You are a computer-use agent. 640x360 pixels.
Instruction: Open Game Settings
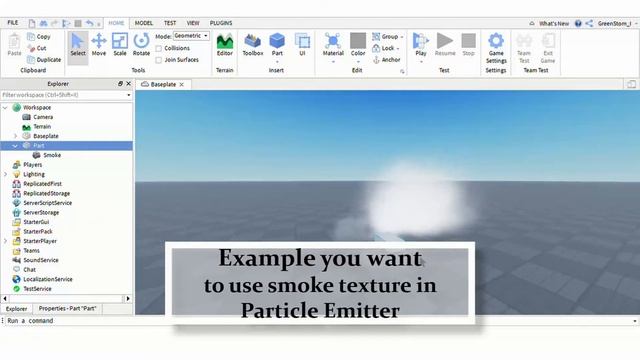496,48
